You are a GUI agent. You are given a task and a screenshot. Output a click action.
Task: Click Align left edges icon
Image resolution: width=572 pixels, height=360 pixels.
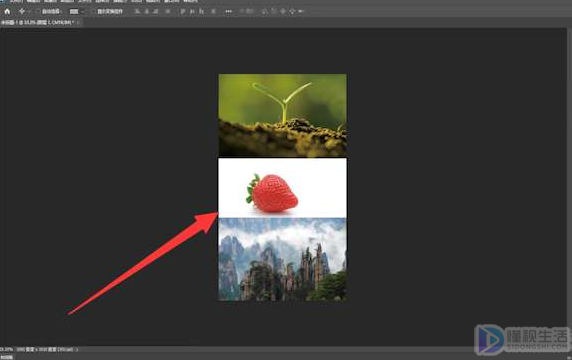click(x=138, y=11)
